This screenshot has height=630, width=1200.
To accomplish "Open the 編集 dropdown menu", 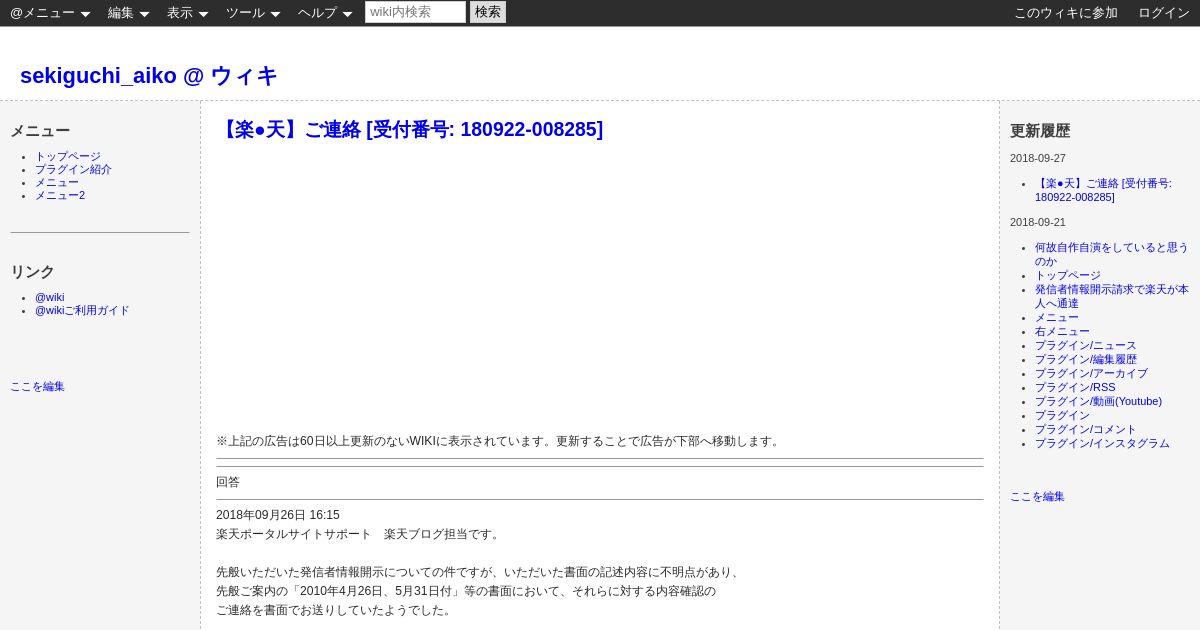I will click(x=128, y=13).
